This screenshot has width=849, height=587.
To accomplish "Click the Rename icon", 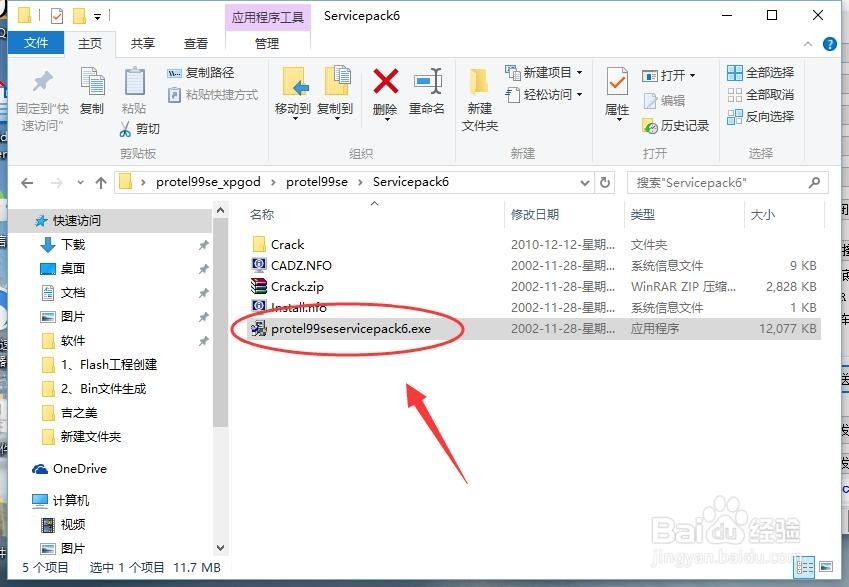I will click(427, 81).
